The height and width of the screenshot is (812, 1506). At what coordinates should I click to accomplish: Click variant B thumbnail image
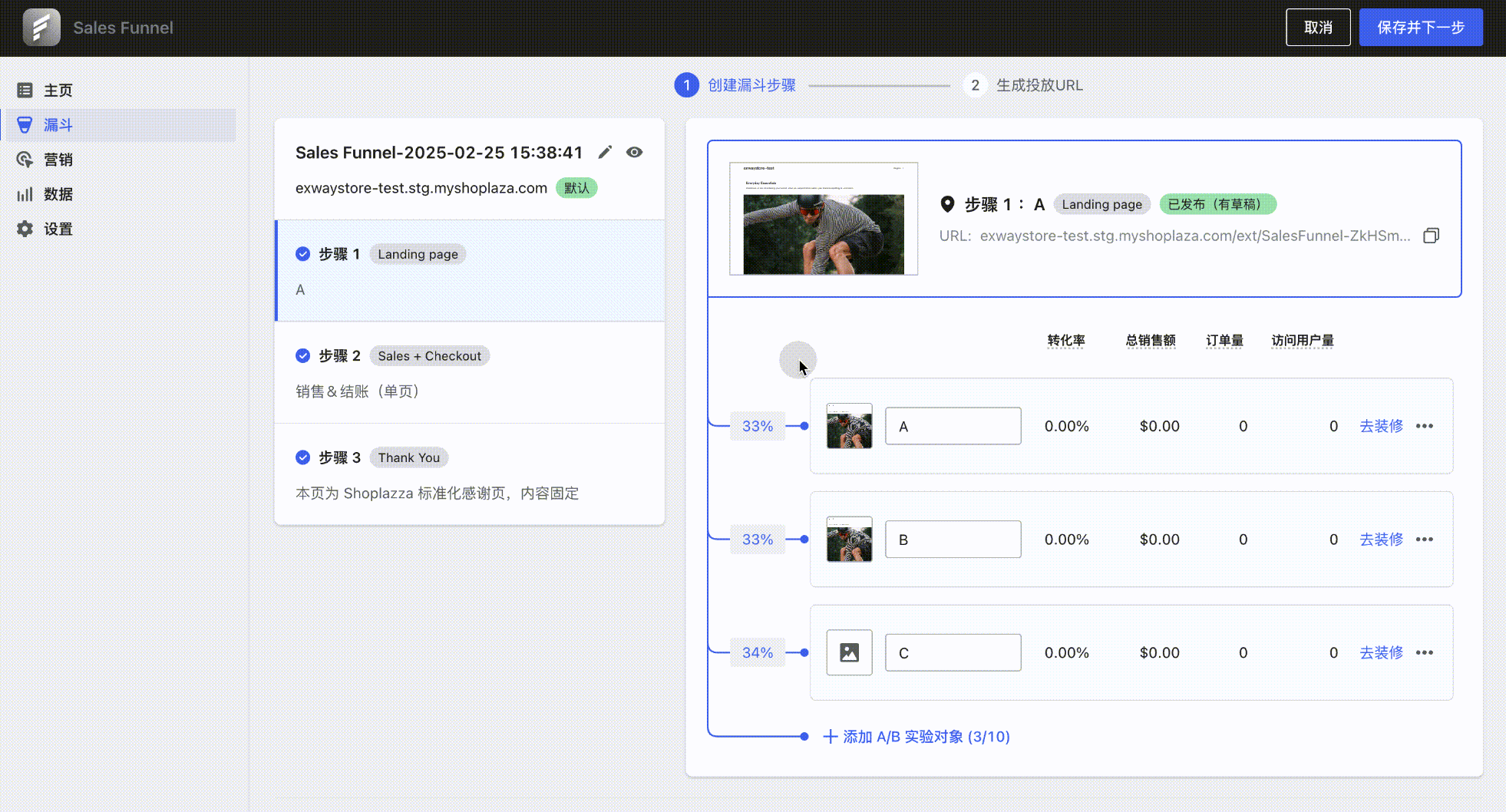click(x=849, y=540)
